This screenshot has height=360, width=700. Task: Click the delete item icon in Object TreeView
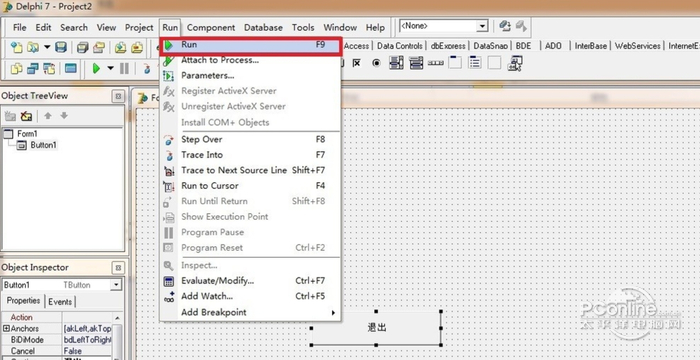point(26,116)
